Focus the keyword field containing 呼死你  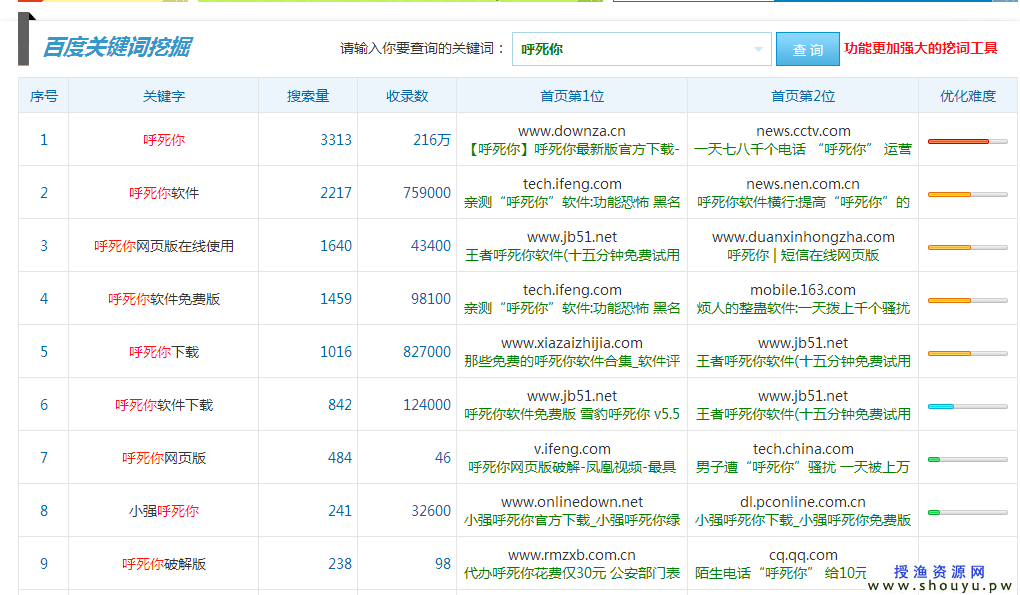click(x=641, y=49)
